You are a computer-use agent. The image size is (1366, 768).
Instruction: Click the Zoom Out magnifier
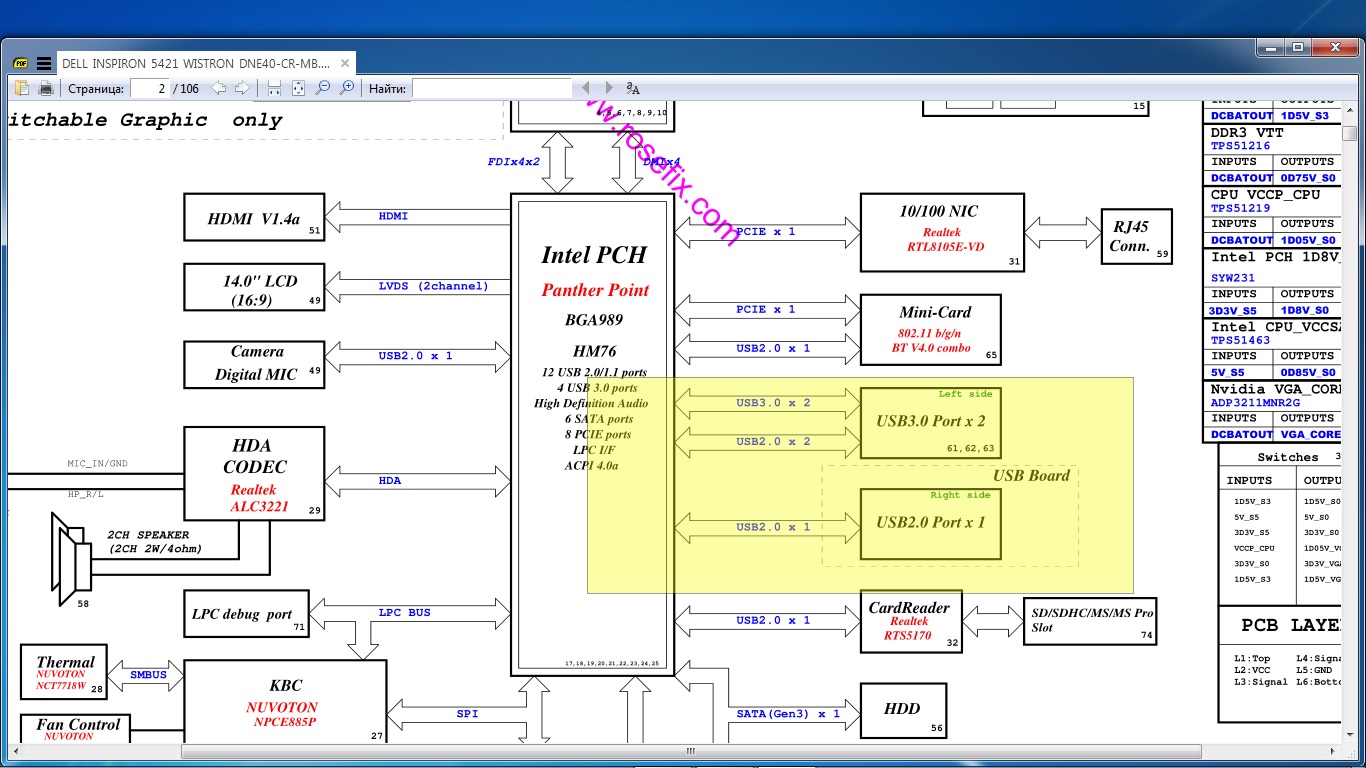[x=323, y=88]
